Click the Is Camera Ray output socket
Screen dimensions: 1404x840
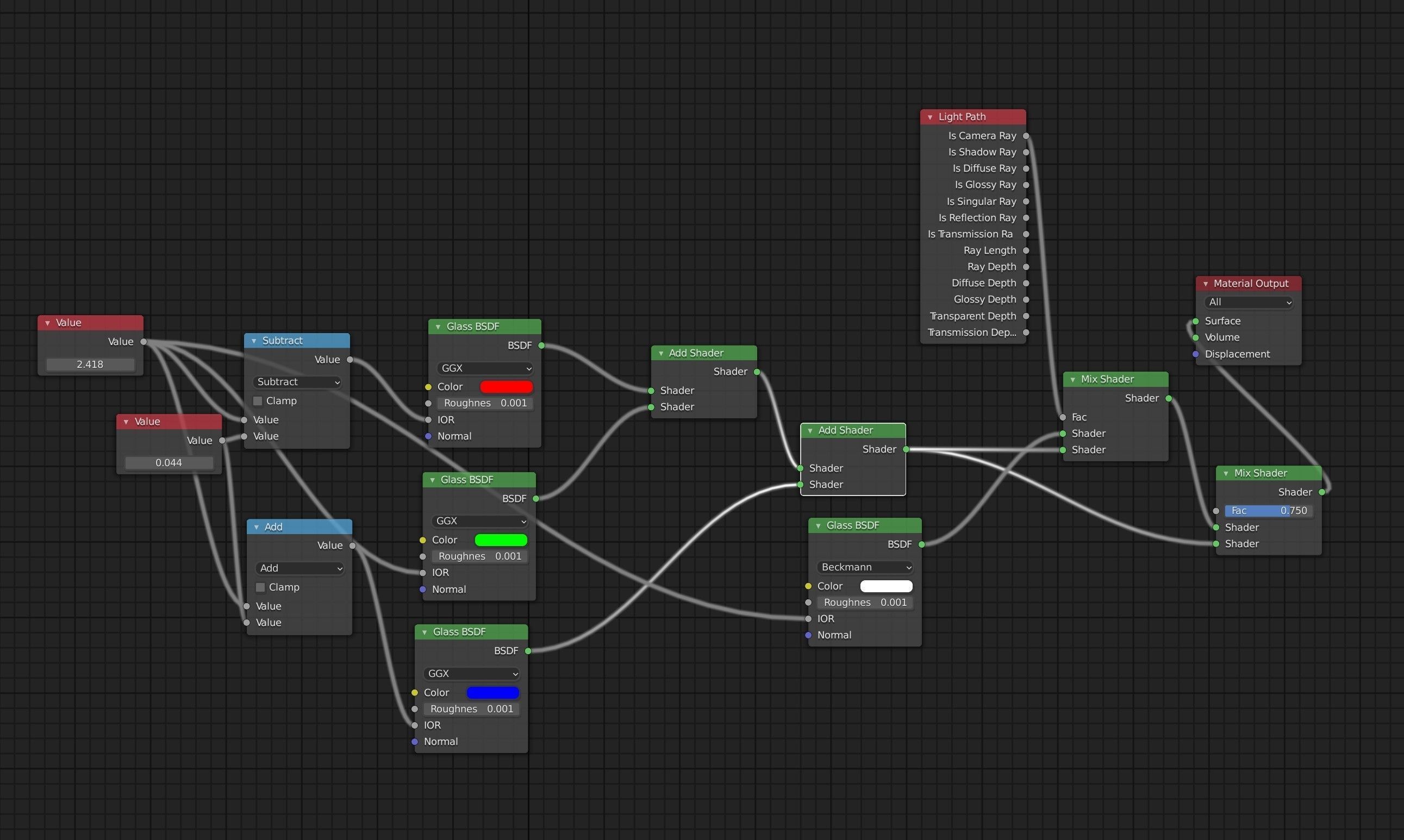pos(1026,136)
